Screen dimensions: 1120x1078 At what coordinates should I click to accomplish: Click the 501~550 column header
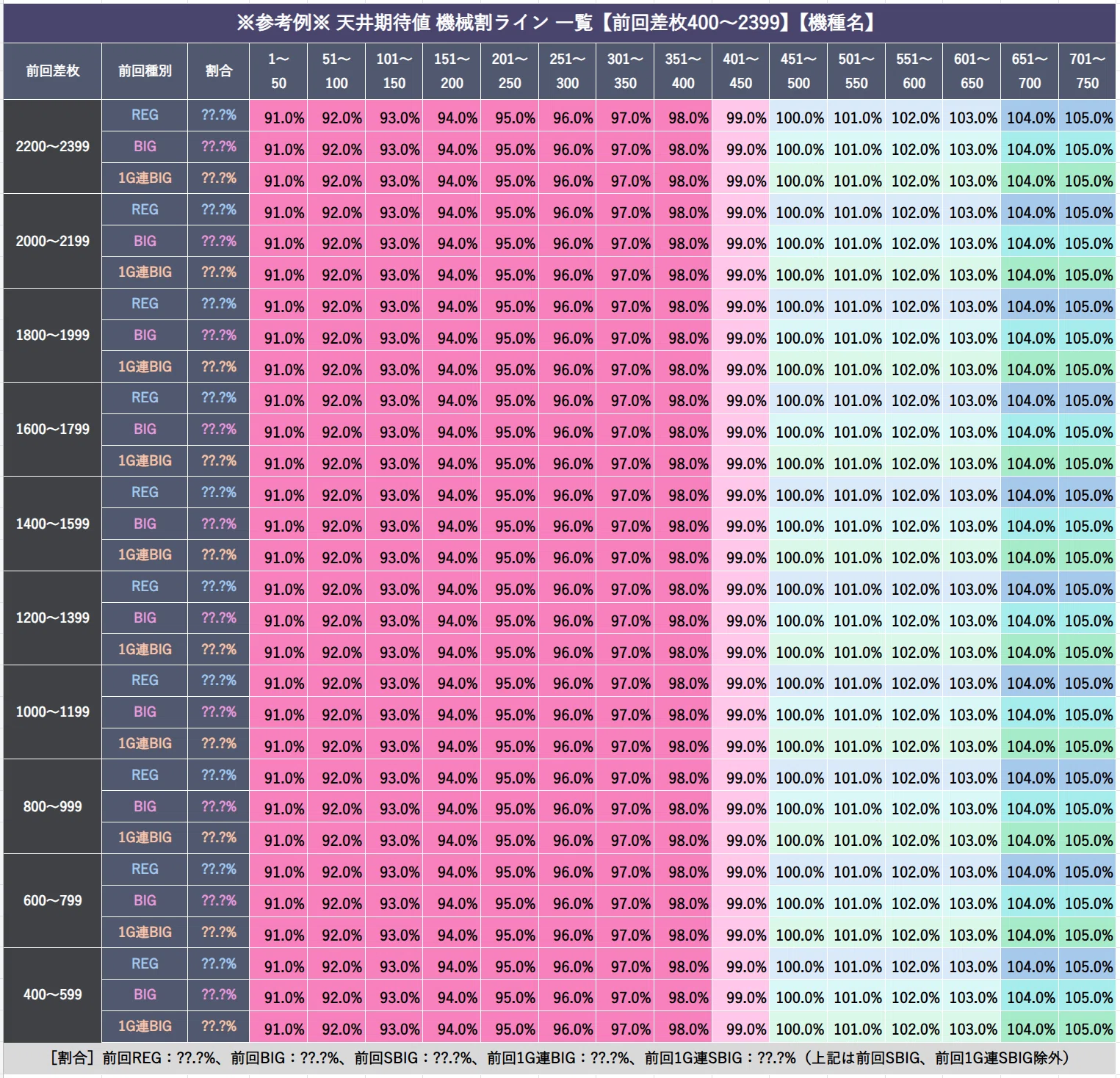pos(856,71)
